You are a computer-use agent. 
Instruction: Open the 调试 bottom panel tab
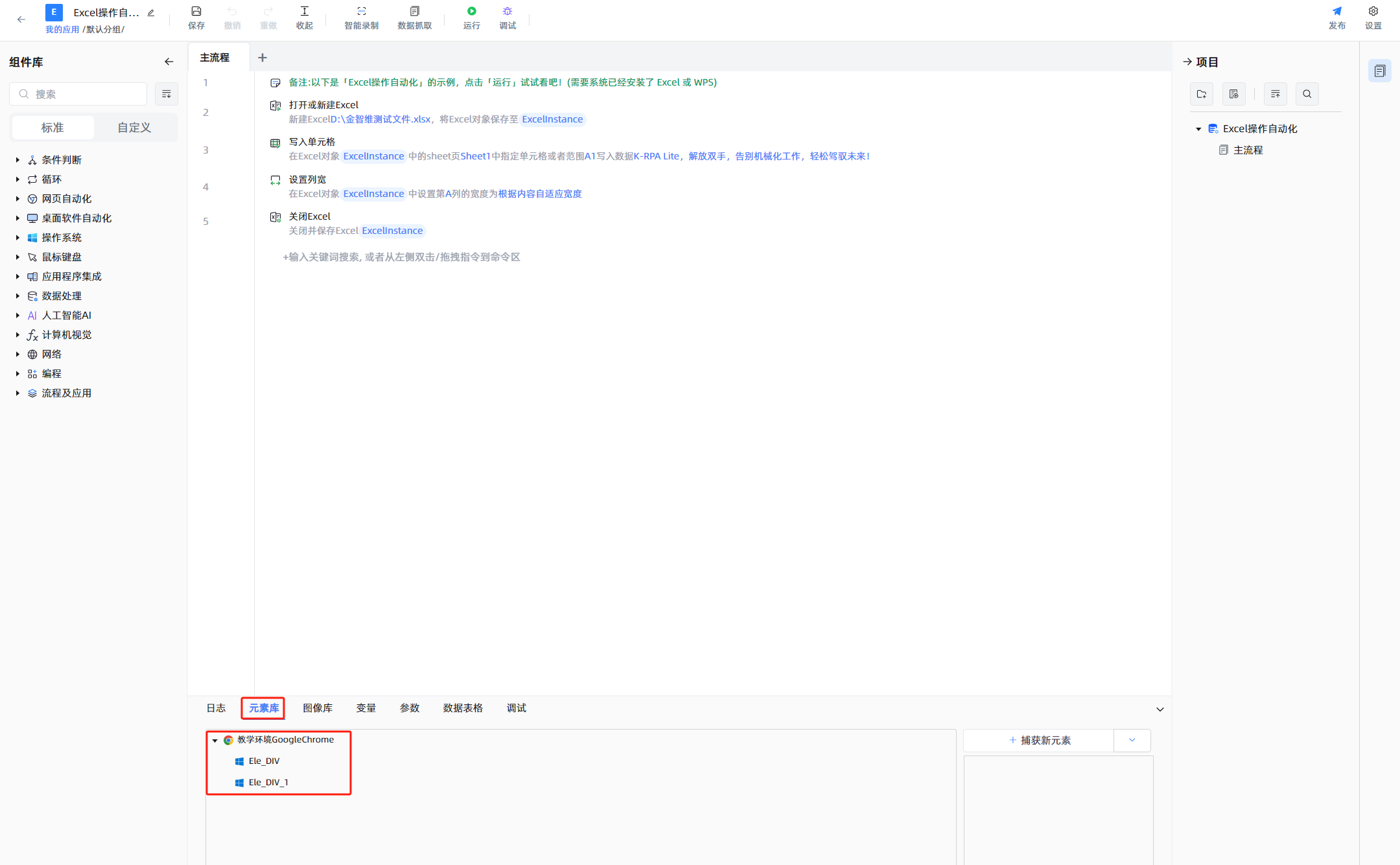click(x=517, y=708)
